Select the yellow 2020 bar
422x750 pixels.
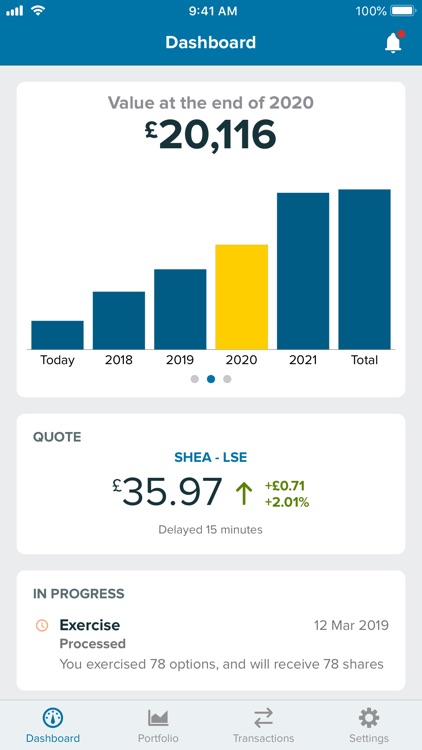point(242,297)
